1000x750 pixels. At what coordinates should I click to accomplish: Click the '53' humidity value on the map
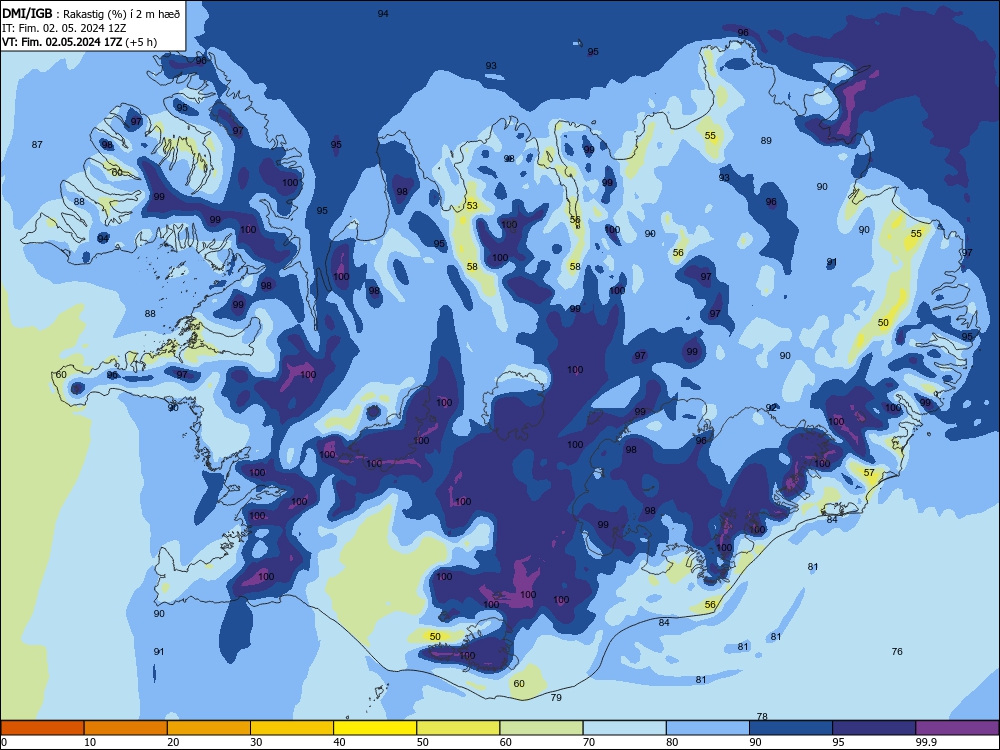tap(472, 205)
